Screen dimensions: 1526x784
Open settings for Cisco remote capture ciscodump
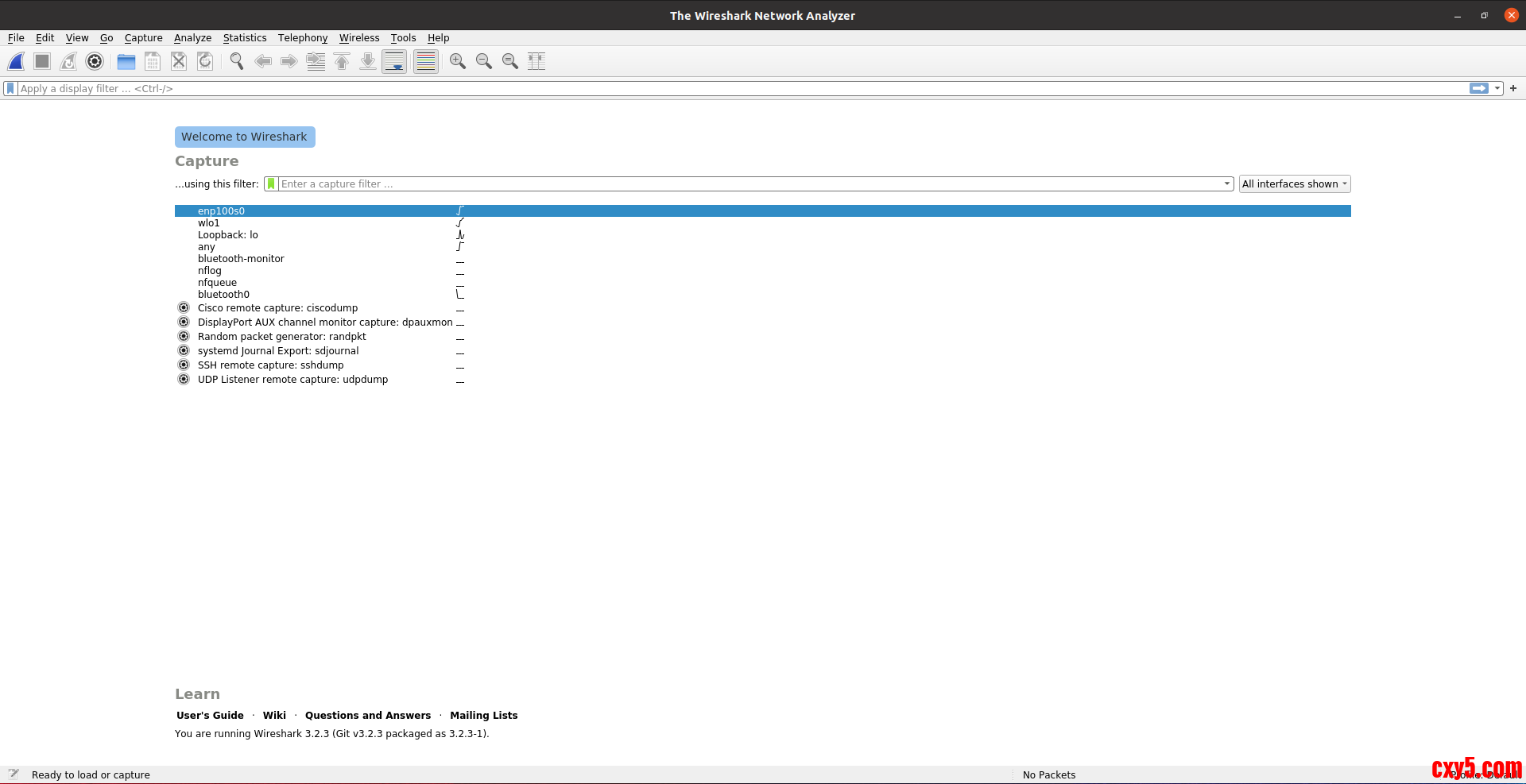(184, 308)
